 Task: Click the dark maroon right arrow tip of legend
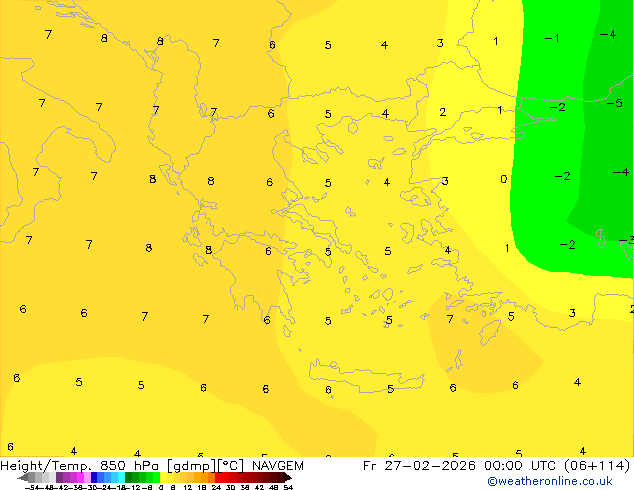pyautogui.click(x=288, y=477)
